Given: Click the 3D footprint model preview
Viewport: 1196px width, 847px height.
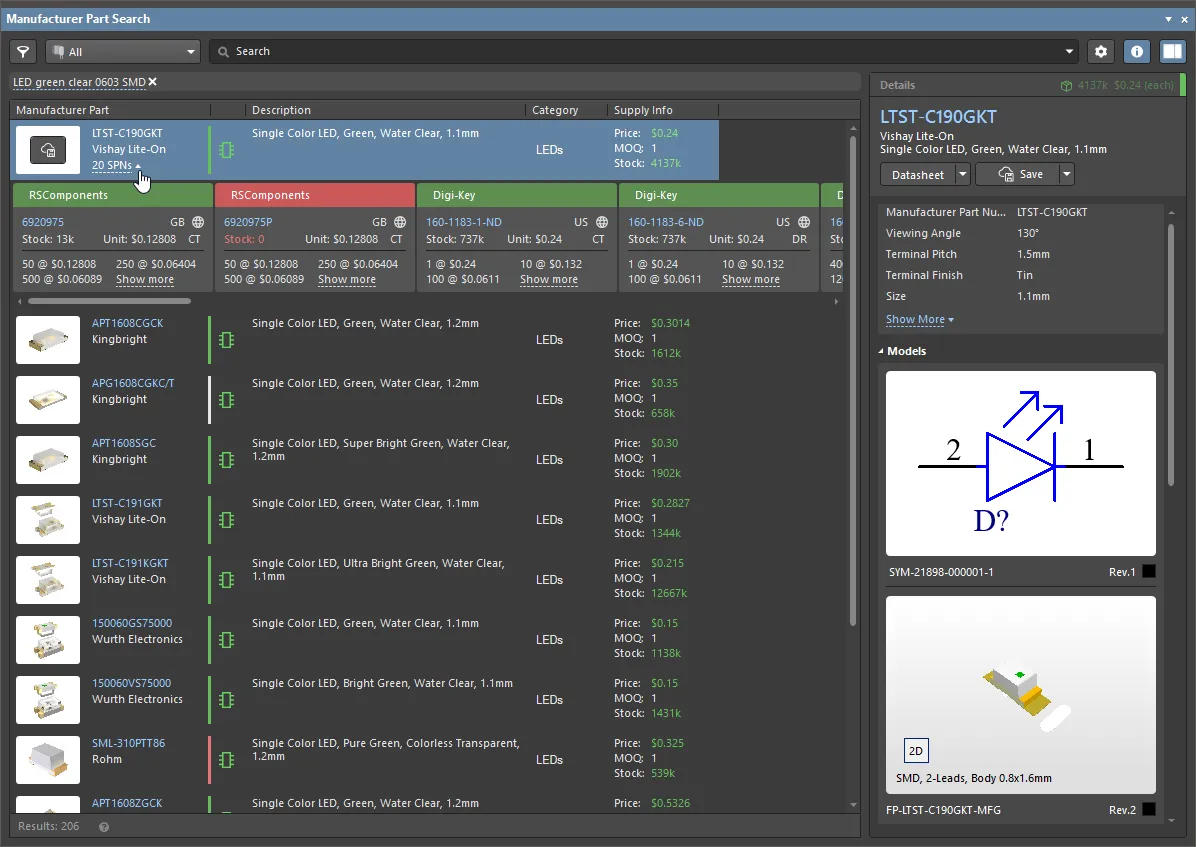Looking at the screenshot, I should pyautogui.click(x=1021, y=695).
